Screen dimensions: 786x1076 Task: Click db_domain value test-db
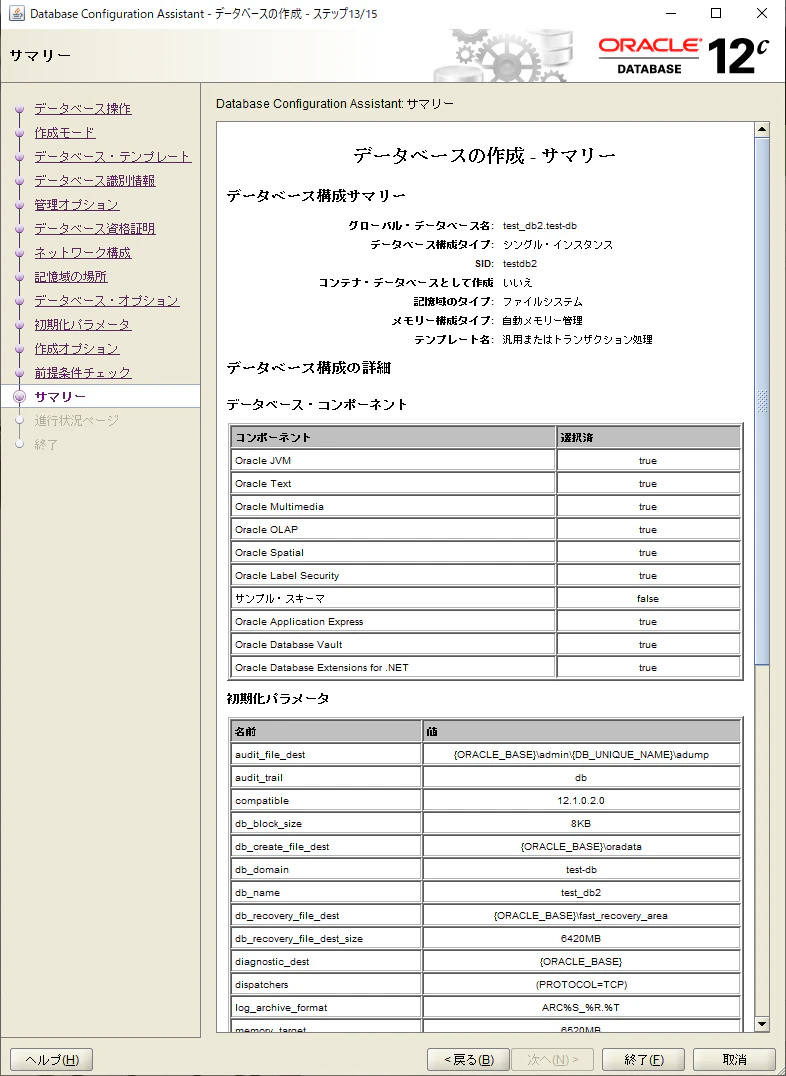[x=581, y=869]
